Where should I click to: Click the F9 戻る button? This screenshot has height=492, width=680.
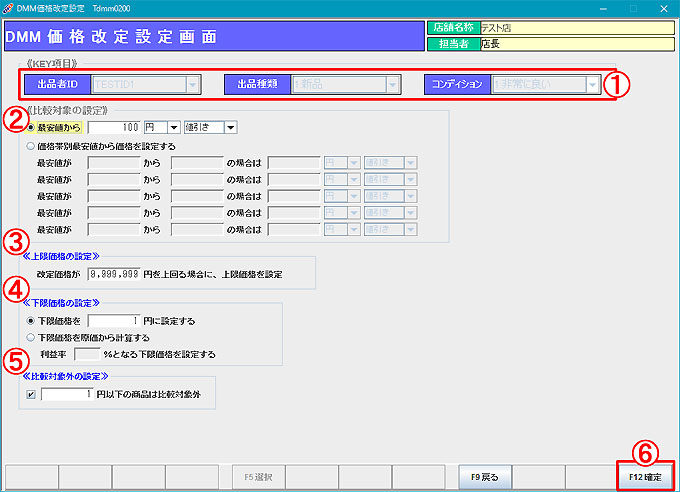484,476
